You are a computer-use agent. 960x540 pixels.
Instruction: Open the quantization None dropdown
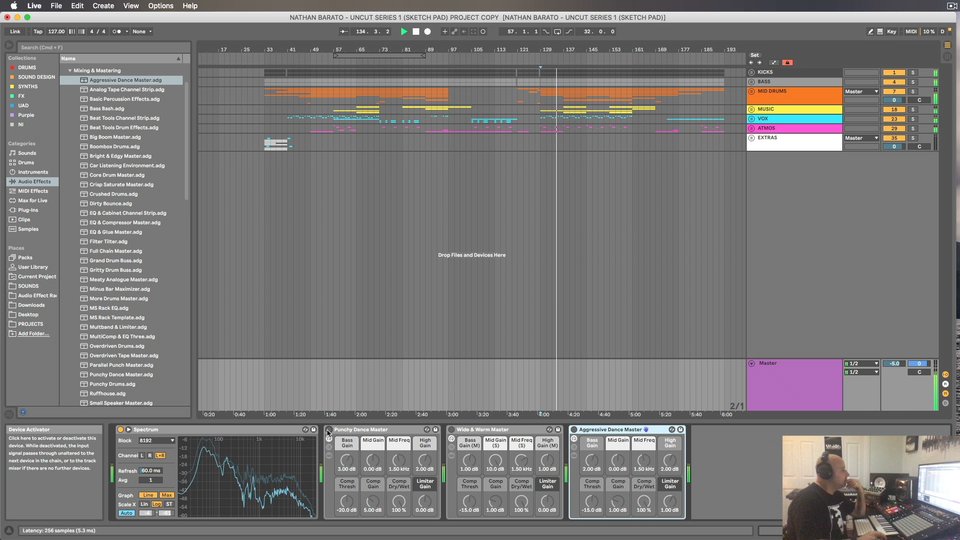click(x=142, y=31)
